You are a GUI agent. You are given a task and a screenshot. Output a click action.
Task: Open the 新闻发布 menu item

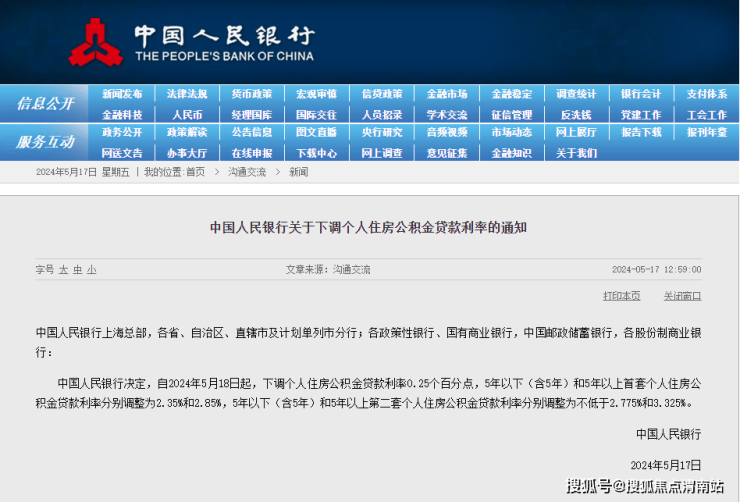(x=122, y=95)
